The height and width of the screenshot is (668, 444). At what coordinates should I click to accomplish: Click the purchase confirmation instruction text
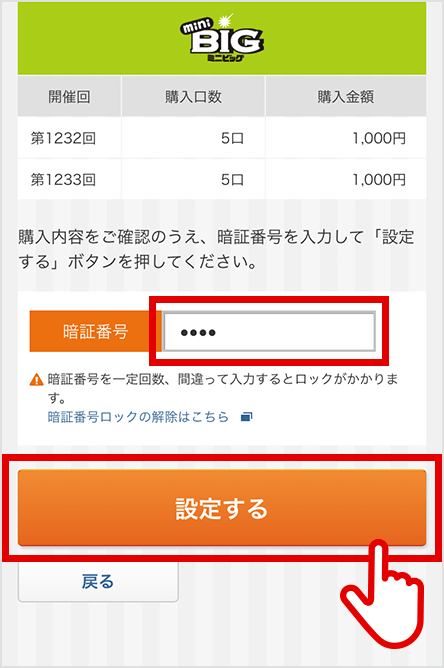click(216, 249)
